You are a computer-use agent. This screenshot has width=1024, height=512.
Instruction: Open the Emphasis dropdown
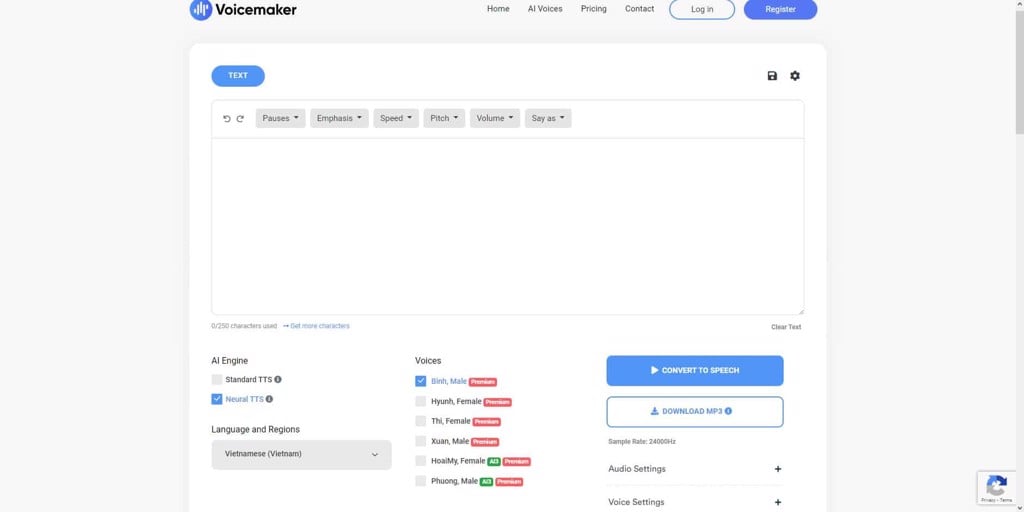(340, 118)
